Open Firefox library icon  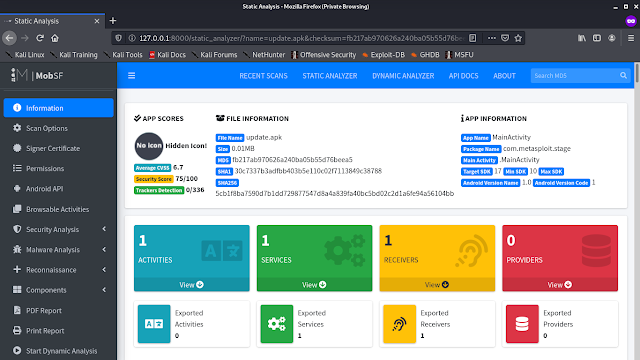[x=582, y=38]
